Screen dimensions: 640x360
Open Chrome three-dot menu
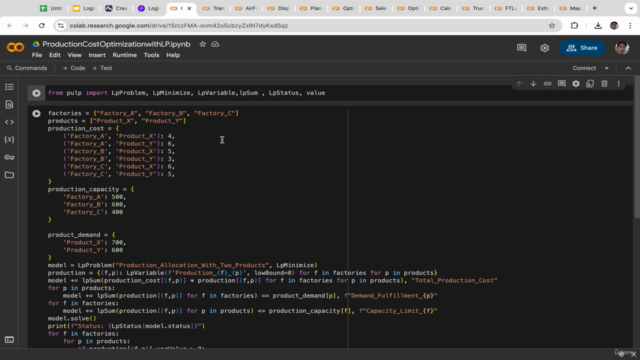[x=630, y=25]
